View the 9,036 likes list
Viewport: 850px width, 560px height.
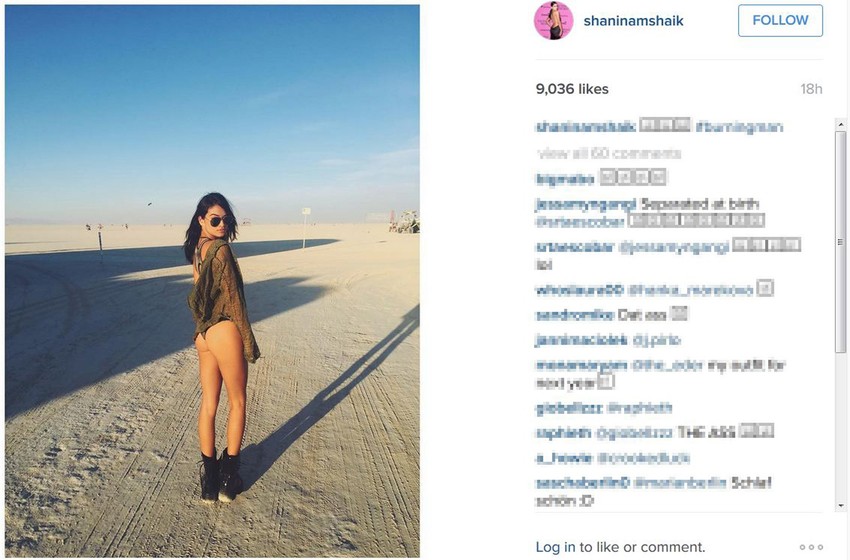tap(572, 89)
